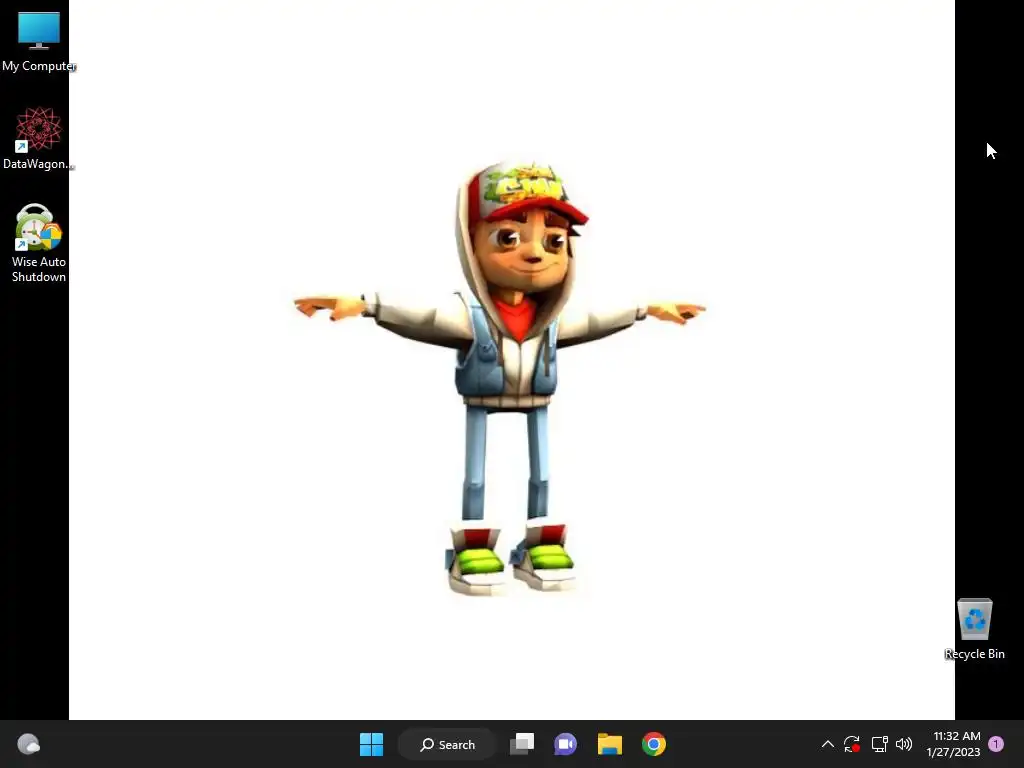Select the Recycle Bin icon

[x=974, y=629]
